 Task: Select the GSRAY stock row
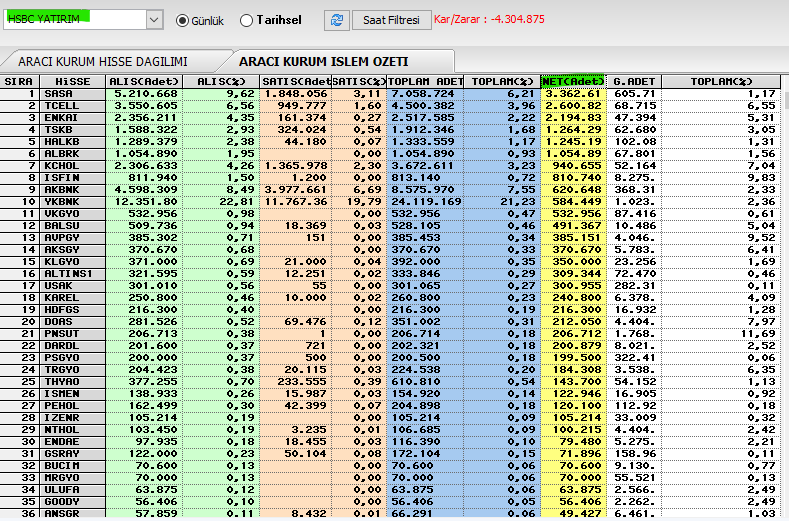click(390, 454)
